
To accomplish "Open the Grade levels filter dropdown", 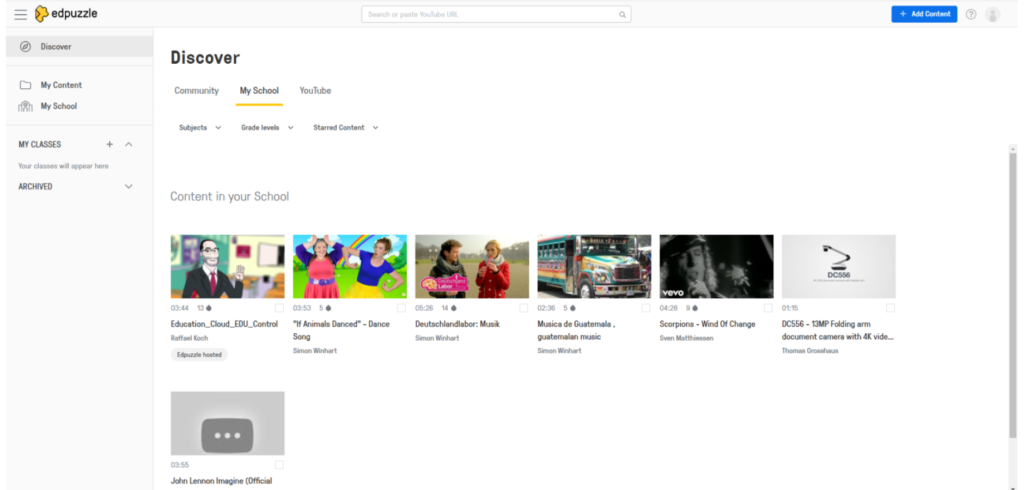I will pyautogui.click(x=267, y=127).
